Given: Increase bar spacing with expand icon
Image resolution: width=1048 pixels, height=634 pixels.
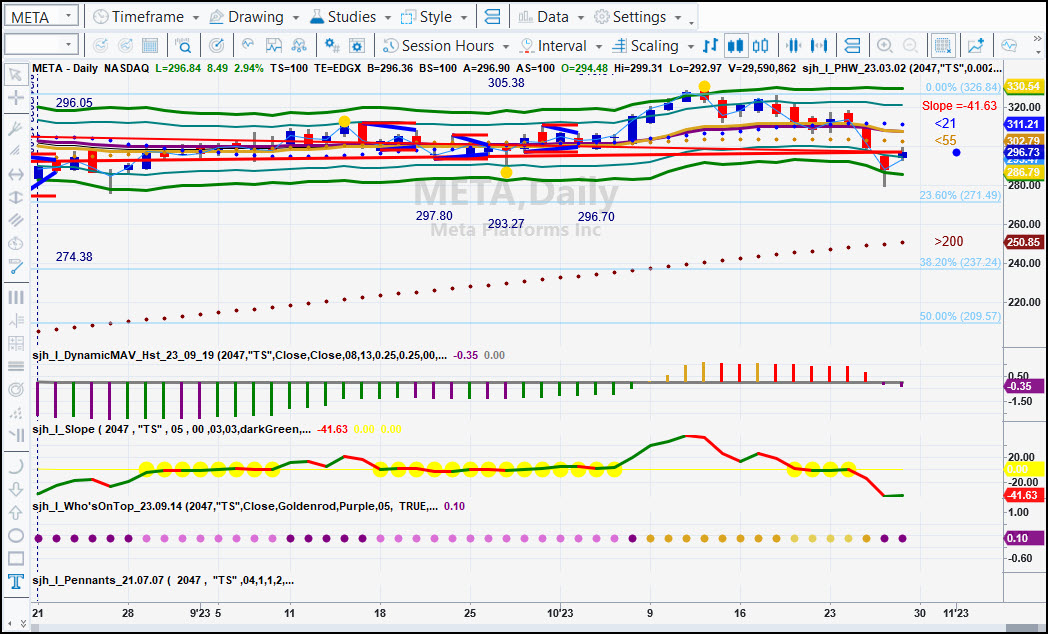Looking at the screenshot, I should click(x=819, y=45).
